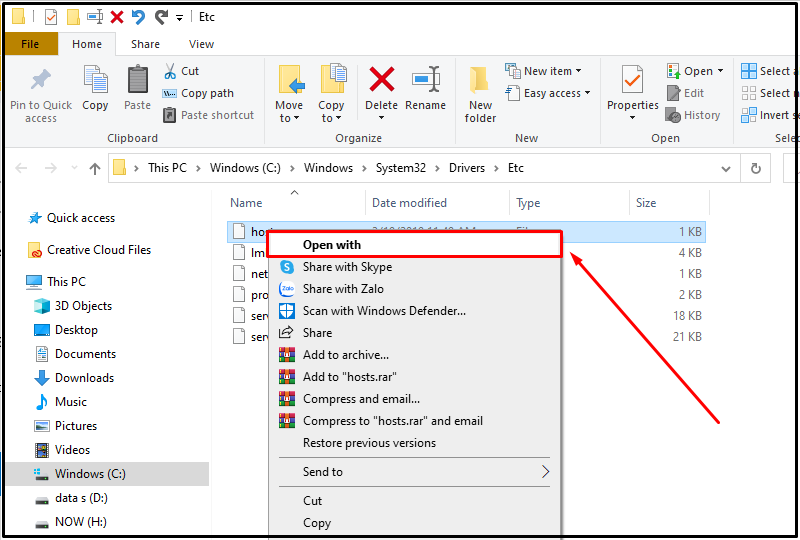Click History in the Open group
Image resolution: width=800 pixels, height=540 pixels.
pos(693,115)
